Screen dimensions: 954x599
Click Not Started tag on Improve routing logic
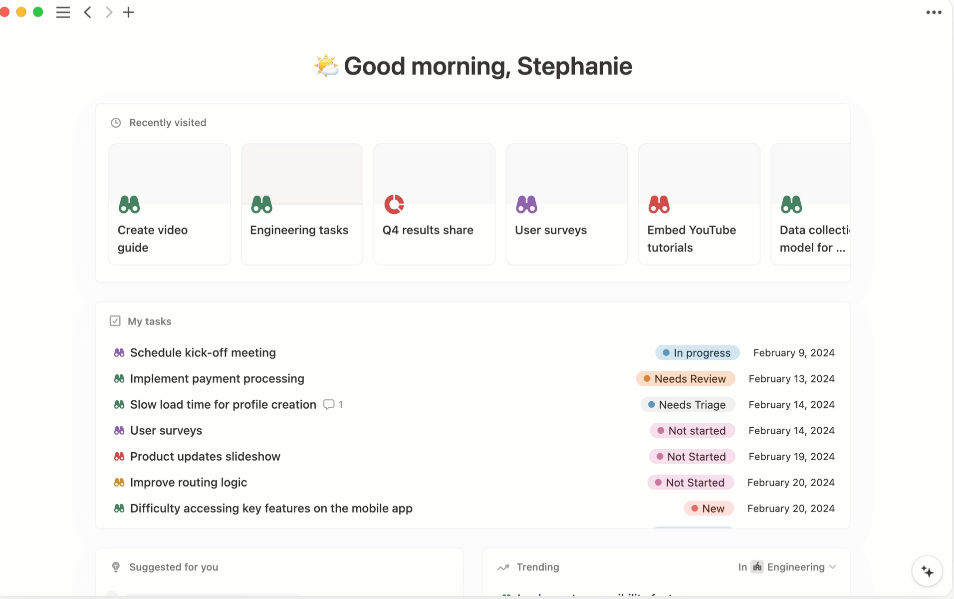coord(691,482)
